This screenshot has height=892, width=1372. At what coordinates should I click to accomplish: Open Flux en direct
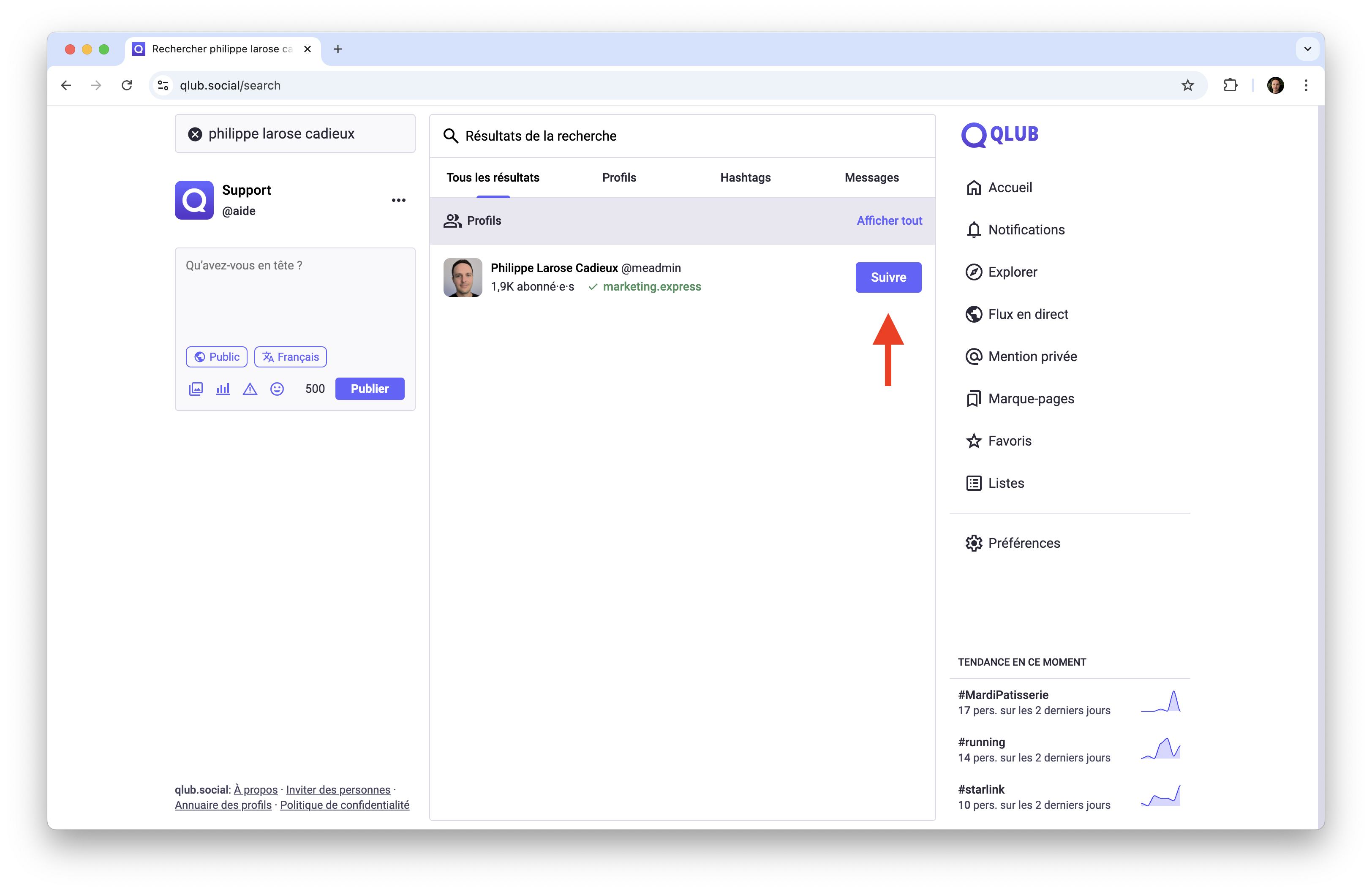(x=1017, y=315)
